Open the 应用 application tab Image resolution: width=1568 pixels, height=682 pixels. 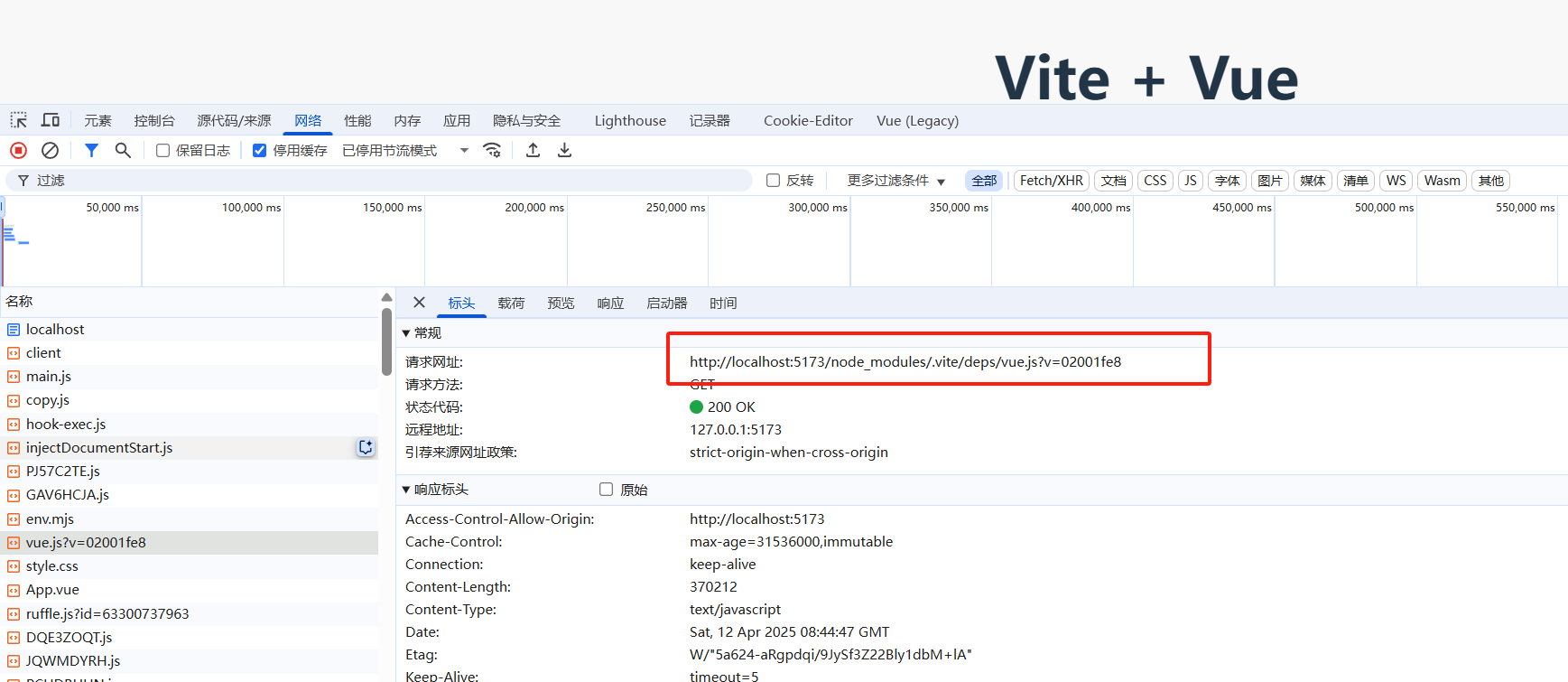[457, 120]
